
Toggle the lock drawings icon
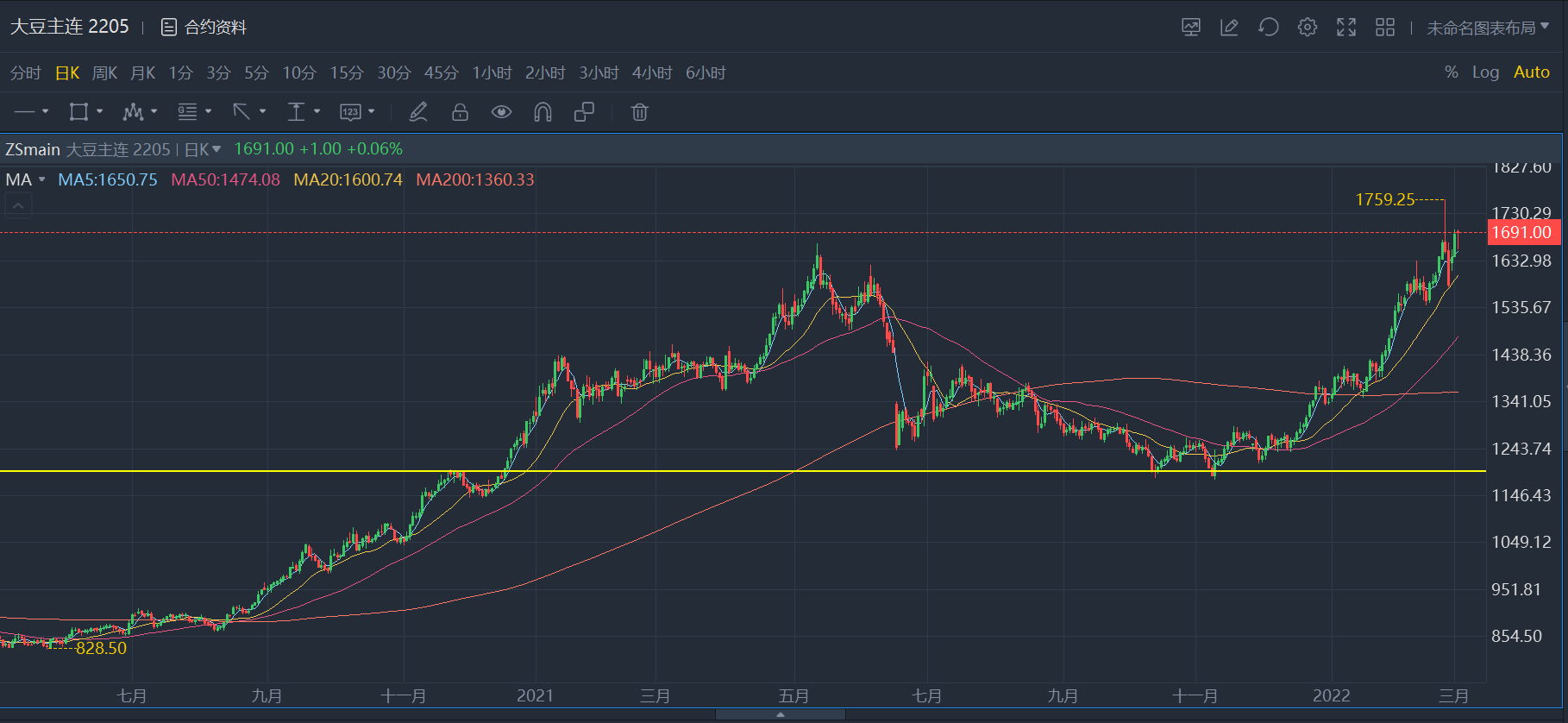click(460, 112)
